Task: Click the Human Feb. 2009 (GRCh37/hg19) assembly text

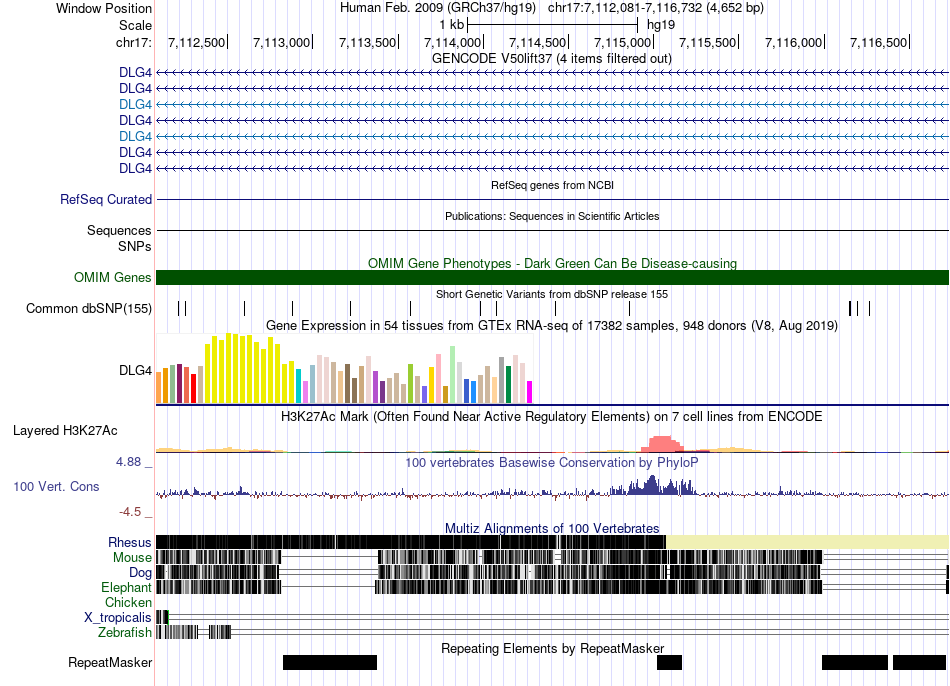Action: 437,8
